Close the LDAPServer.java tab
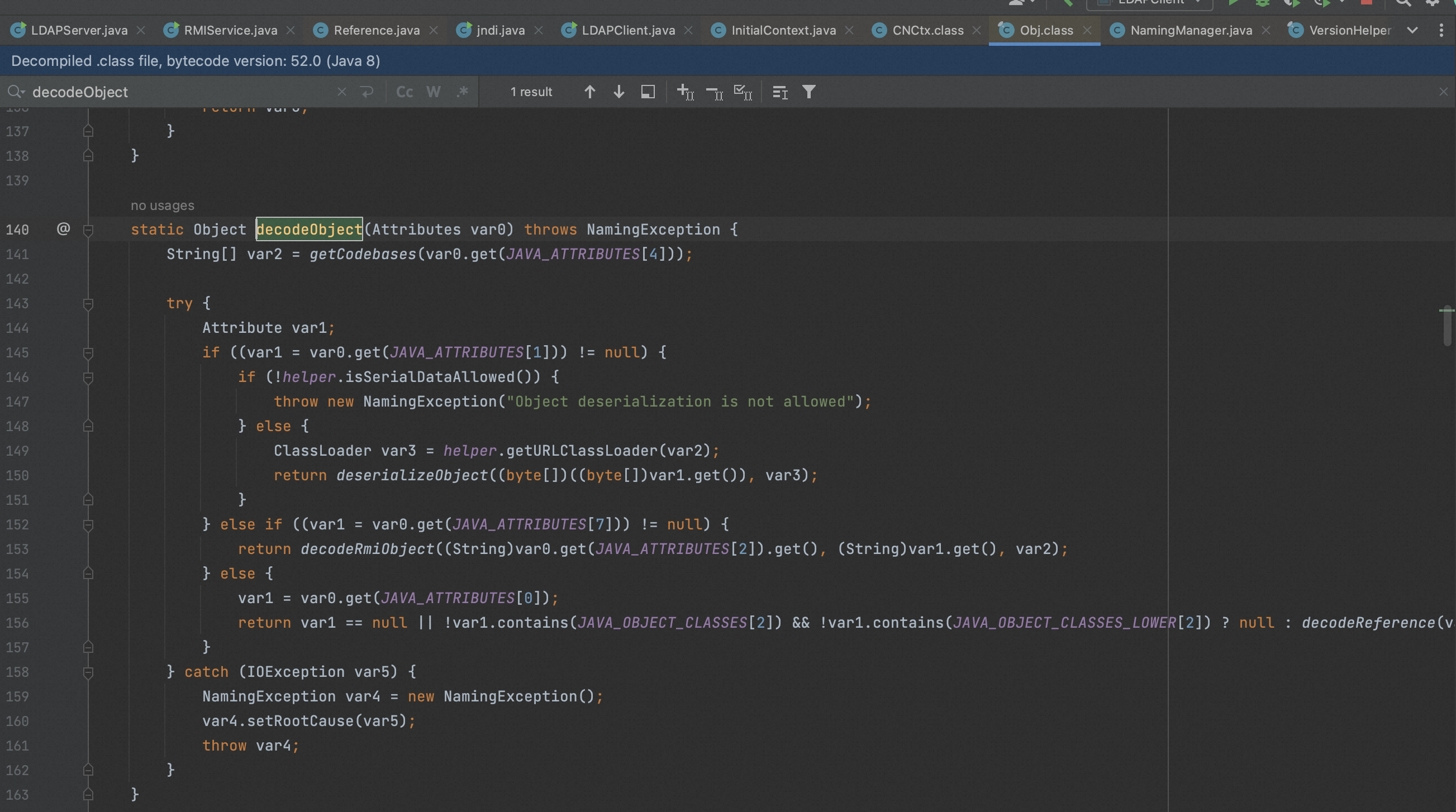The width and height of the screenshot is (1456, 812). pyautogui.click(x=141, y=30)
